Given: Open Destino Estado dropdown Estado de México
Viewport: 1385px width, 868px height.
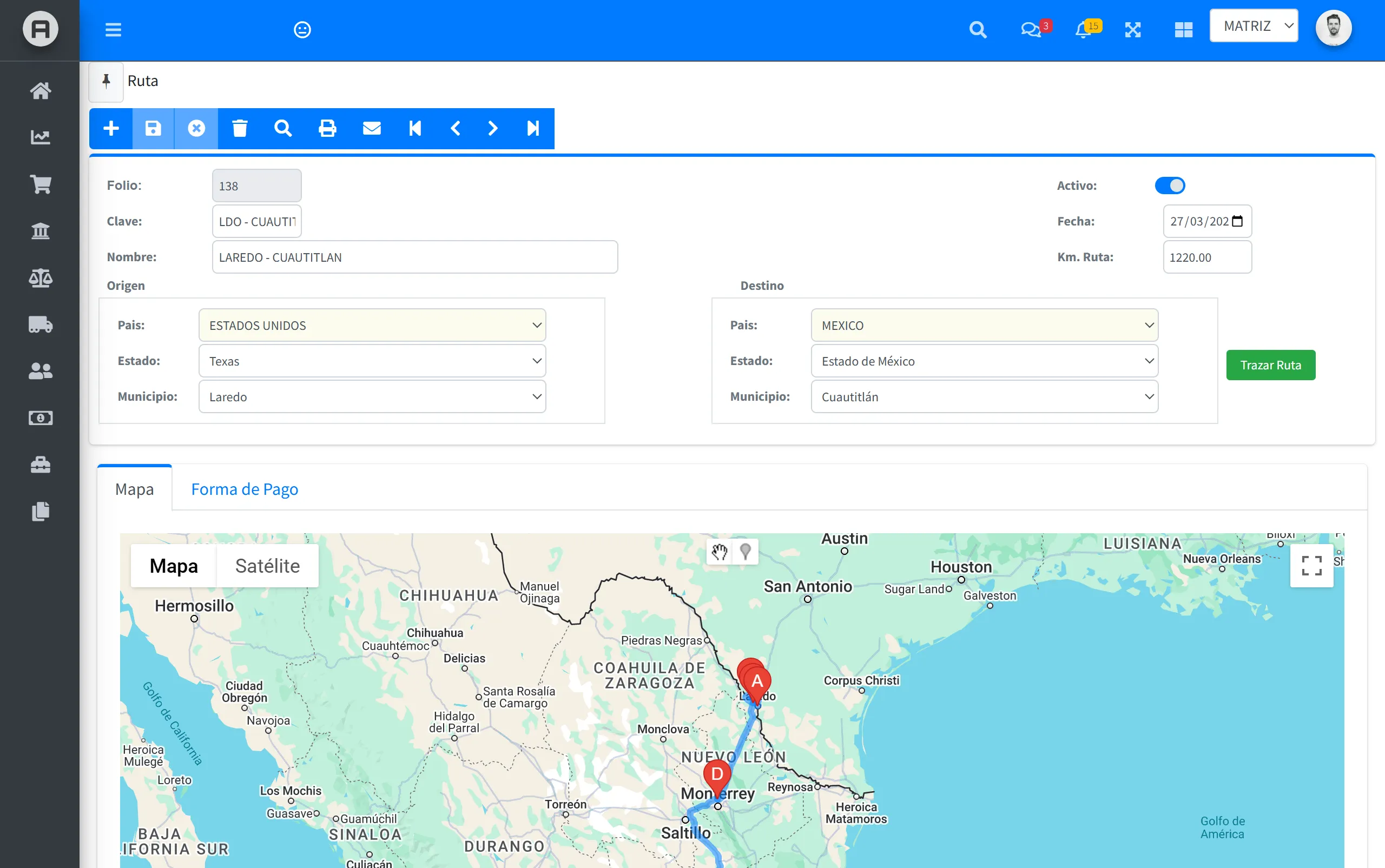Looking at the screenshot, I should coord(984,361).
